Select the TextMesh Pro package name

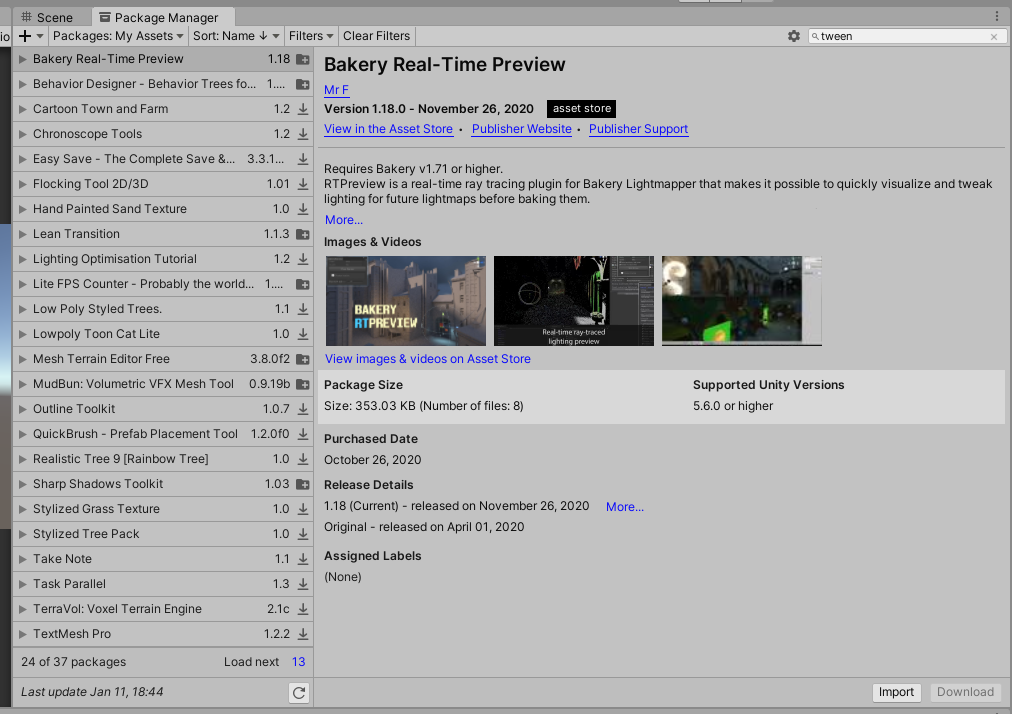(72, 635)
